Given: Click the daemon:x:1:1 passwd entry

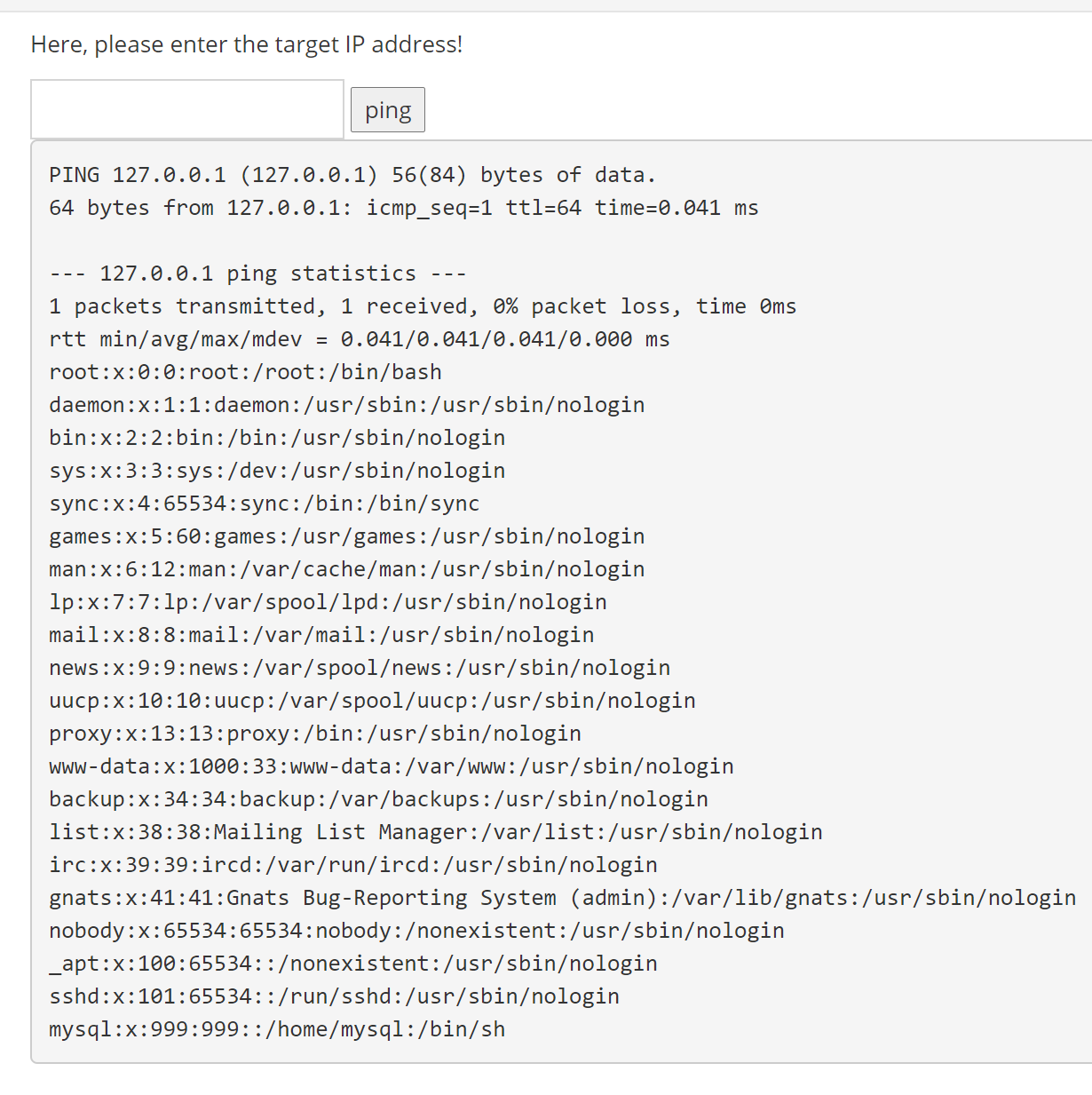Looking at the screenshot, I should point(347,405).
